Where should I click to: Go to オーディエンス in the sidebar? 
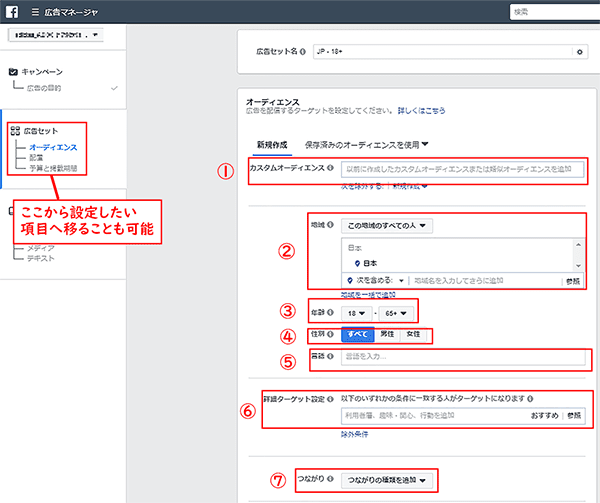[53, 147]
